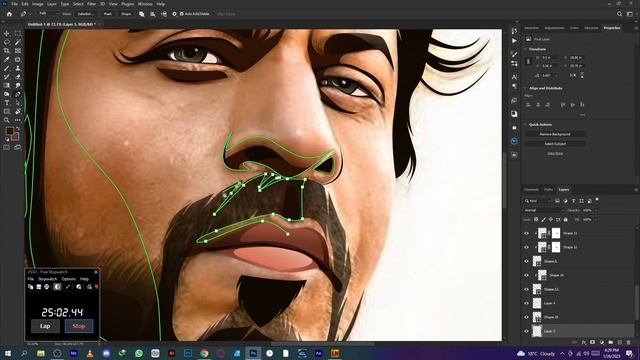Select the Crop tool
Viewport: 640px width, 360px height.
click(7, 51)
